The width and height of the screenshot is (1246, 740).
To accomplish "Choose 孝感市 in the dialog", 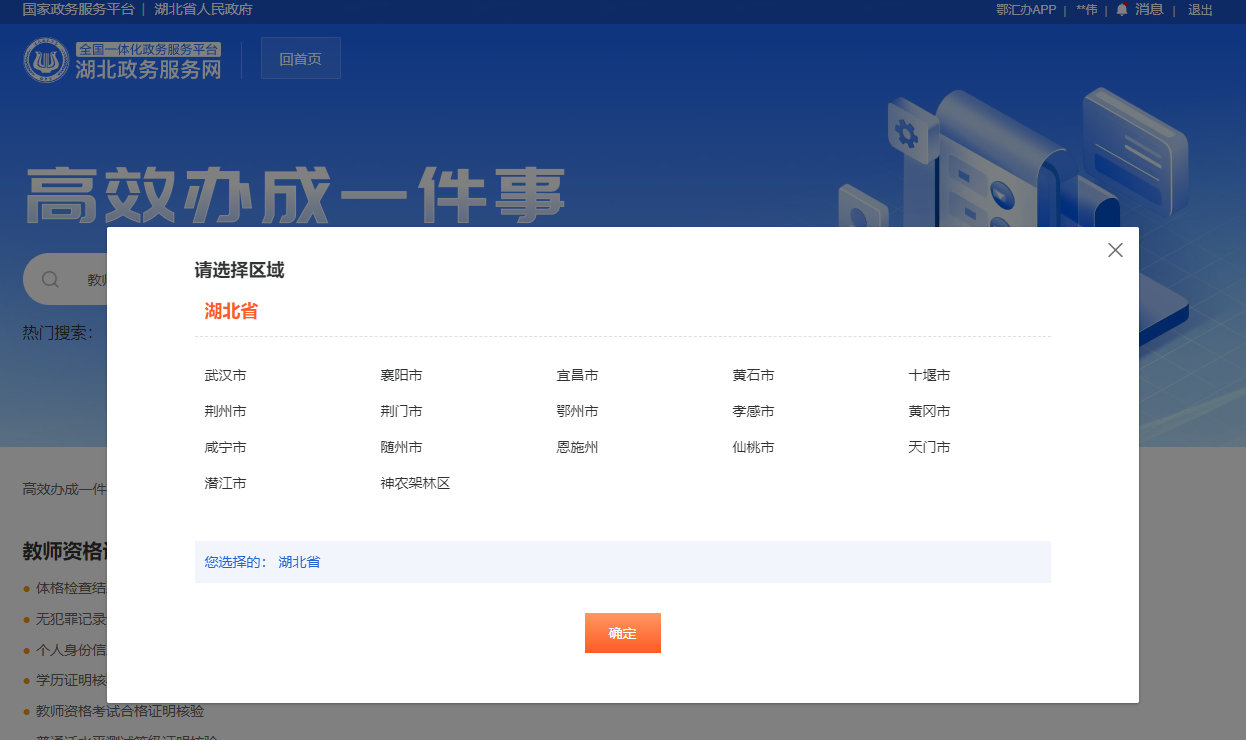I will 753,411.
